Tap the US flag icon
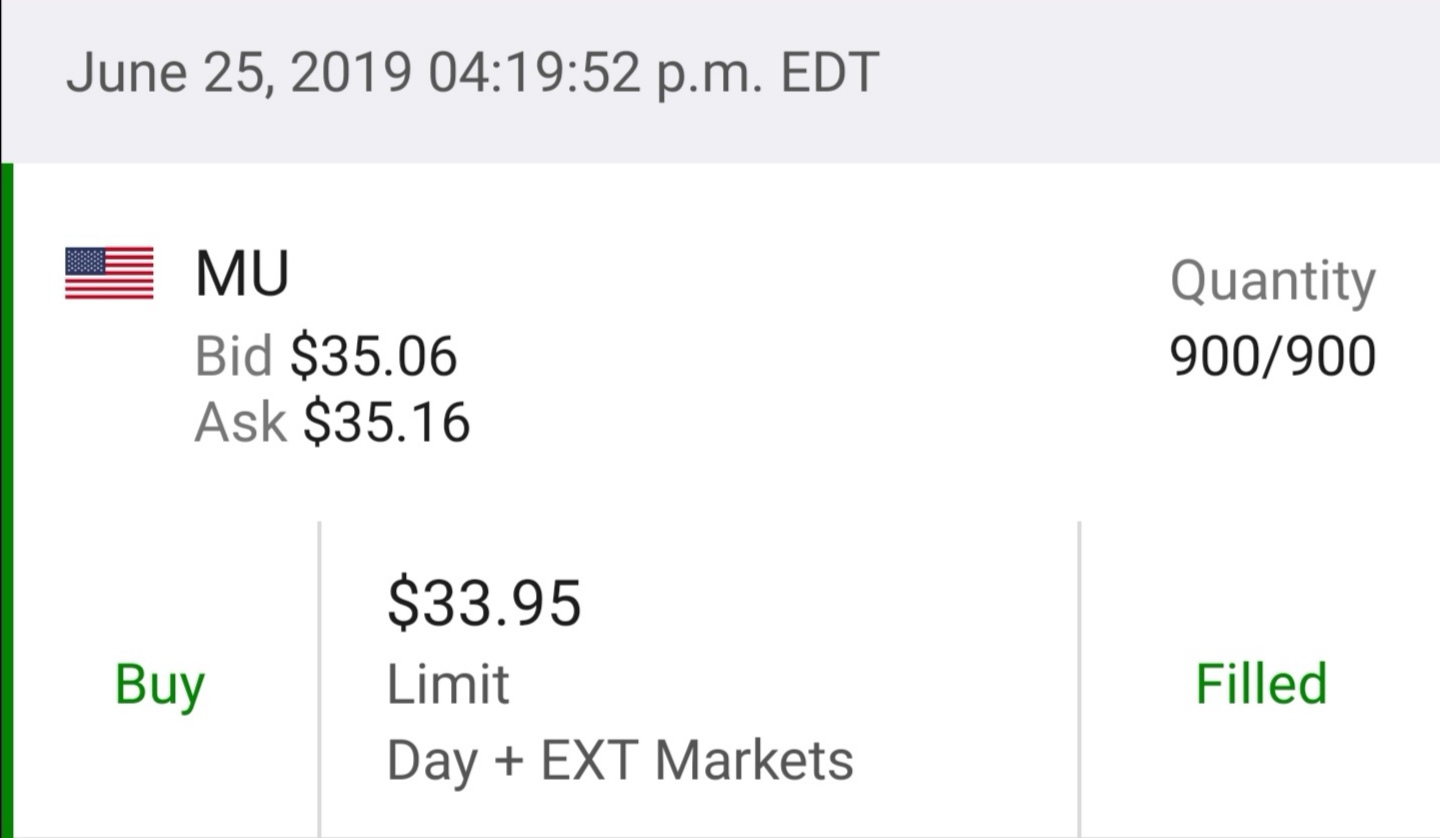This screenshot has width=1440, height=838. point(109,273)
